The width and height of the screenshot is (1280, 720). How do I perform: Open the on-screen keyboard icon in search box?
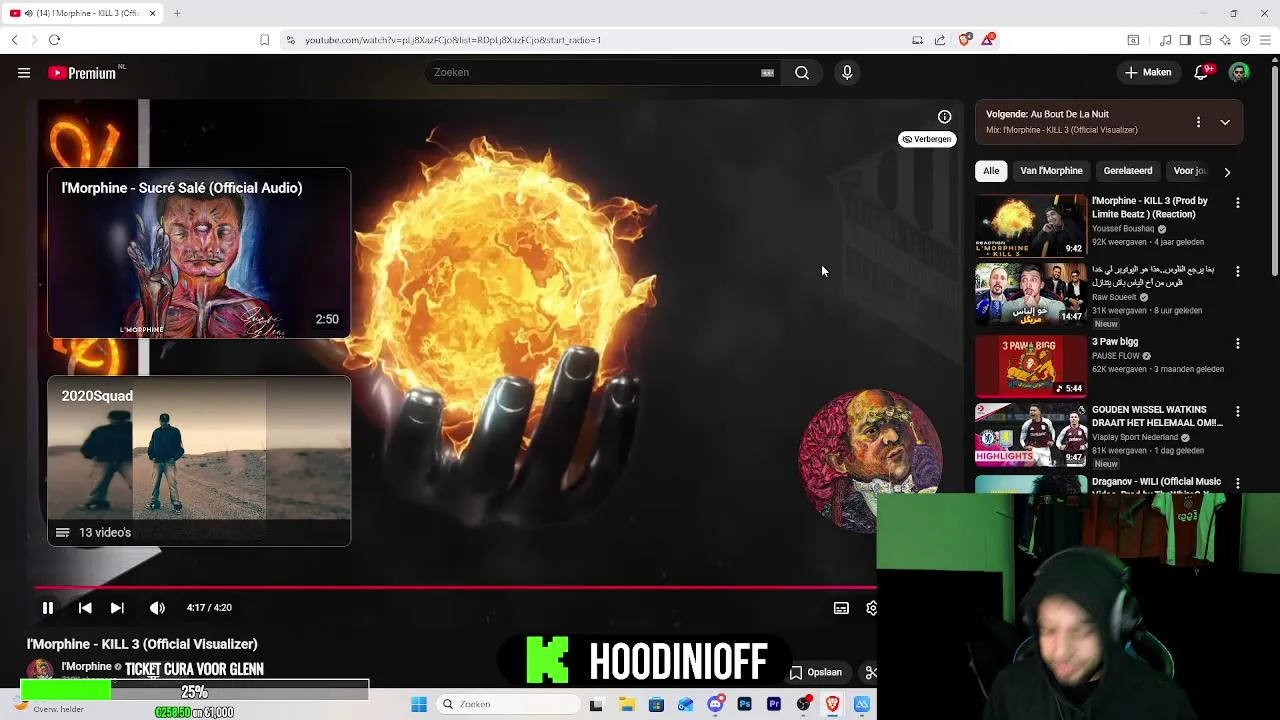coord(767,72)
